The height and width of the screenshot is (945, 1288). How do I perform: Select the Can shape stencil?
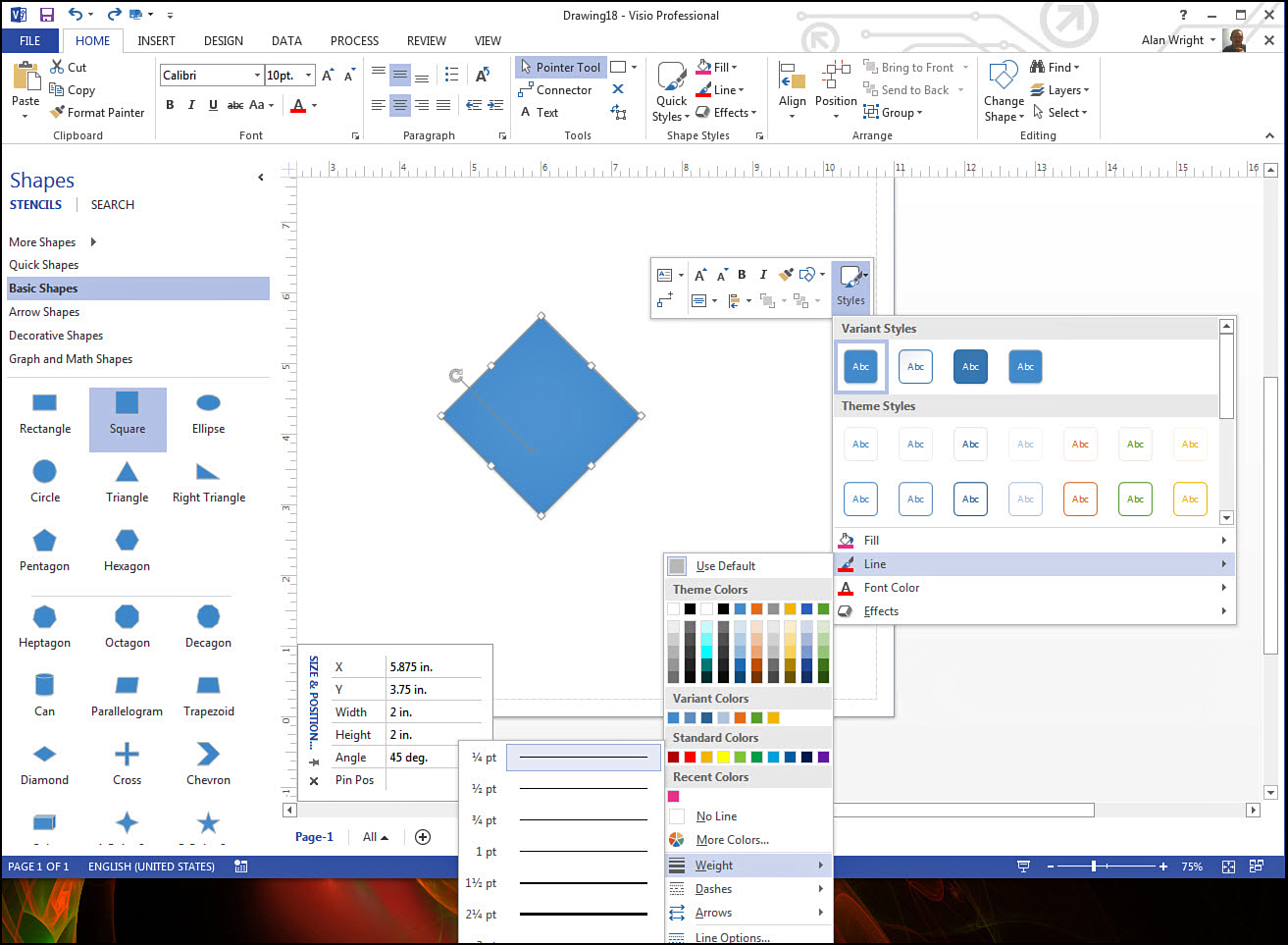pos(44,696)
